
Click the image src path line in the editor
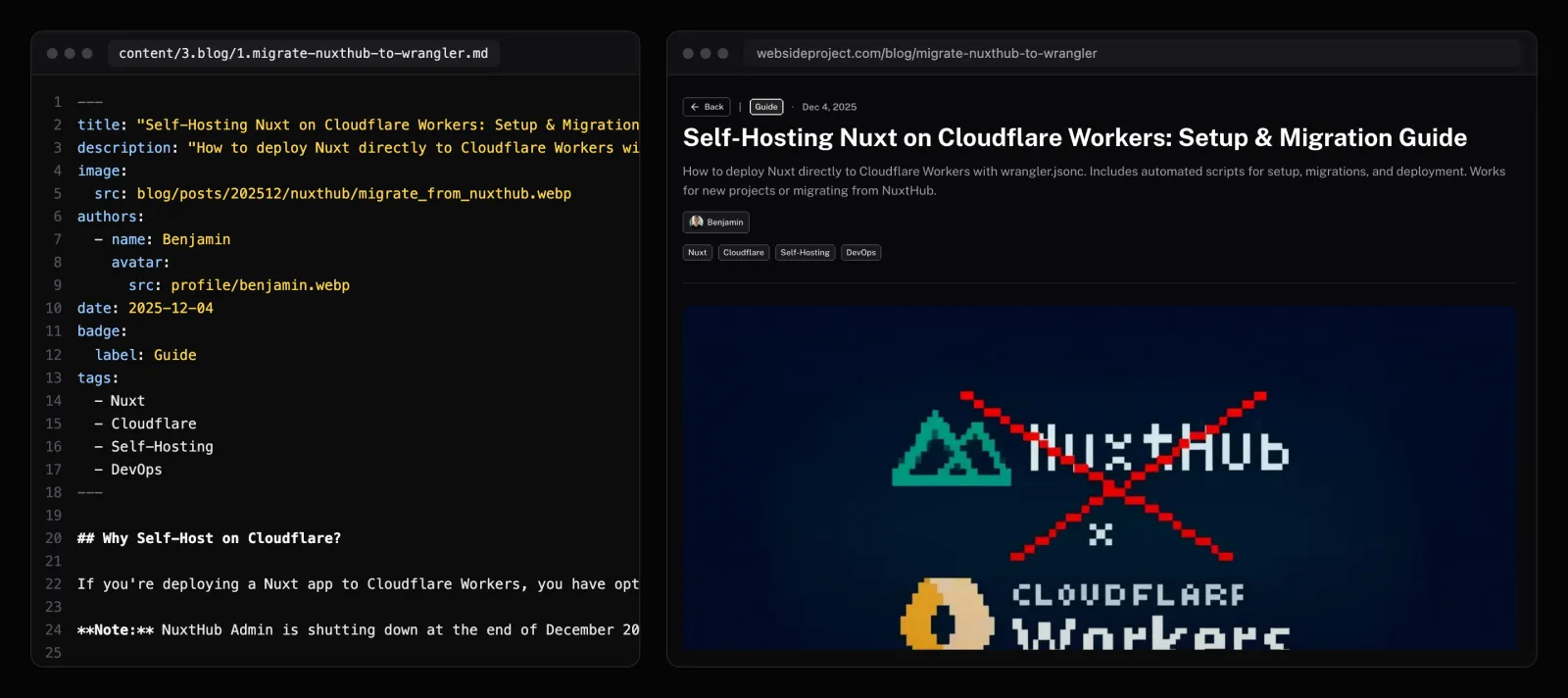(333, 193)
